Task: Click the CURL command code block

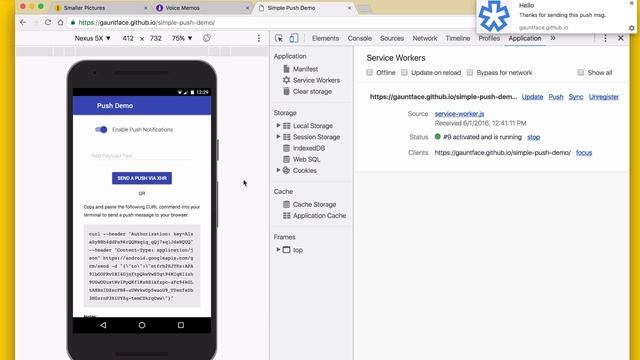Action: point(142,266)
